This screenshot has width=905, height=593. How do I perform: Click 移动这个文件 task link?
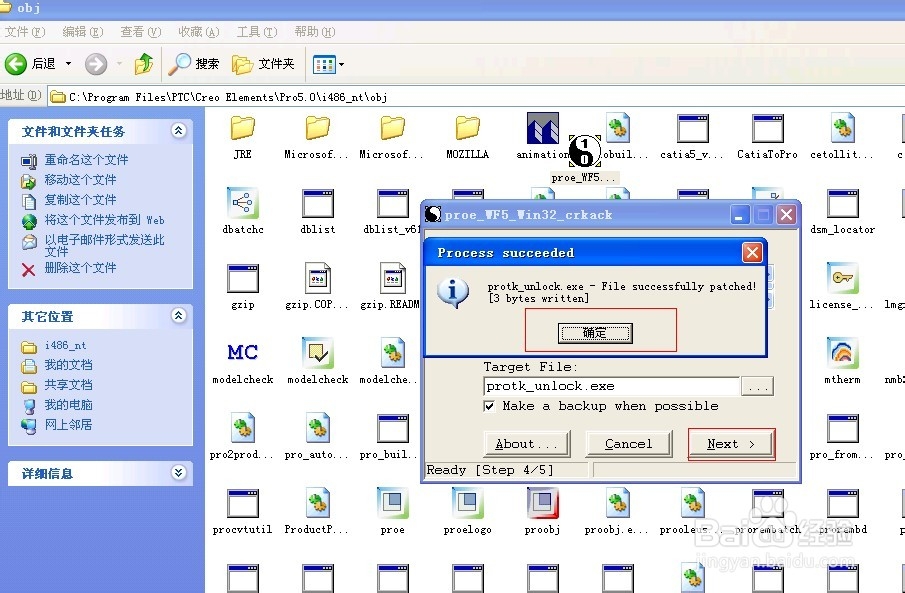(80, 180)
